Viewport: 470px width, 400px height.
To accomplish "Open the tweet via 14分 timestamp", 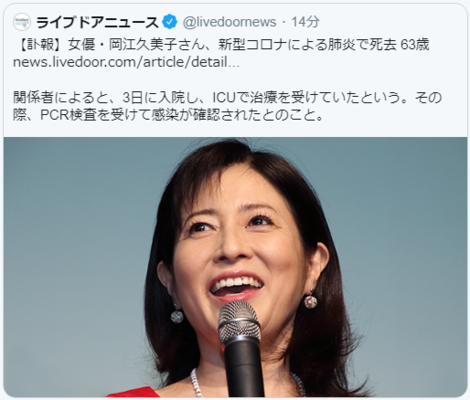I will click(x=305, y=22).
